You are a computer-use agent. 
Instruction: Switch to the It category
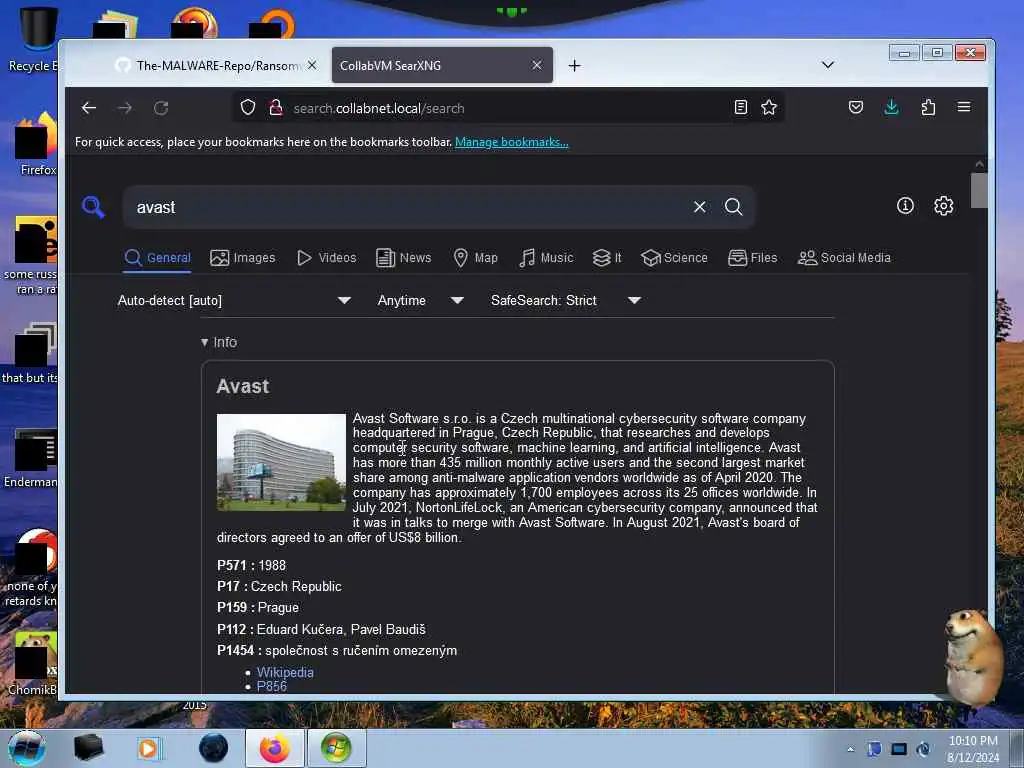point(607,258)
